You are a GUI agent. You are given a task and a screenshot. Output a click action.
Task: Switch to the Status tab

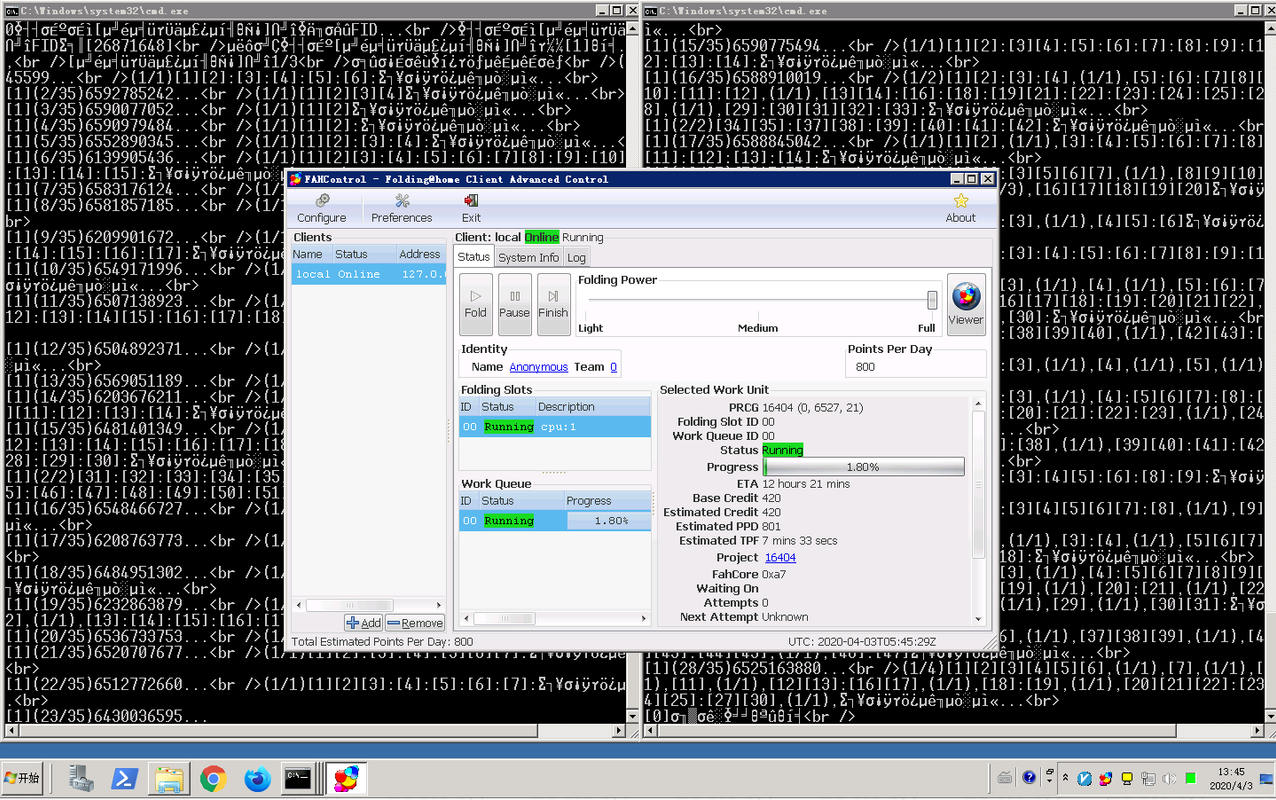coord(474,257)
